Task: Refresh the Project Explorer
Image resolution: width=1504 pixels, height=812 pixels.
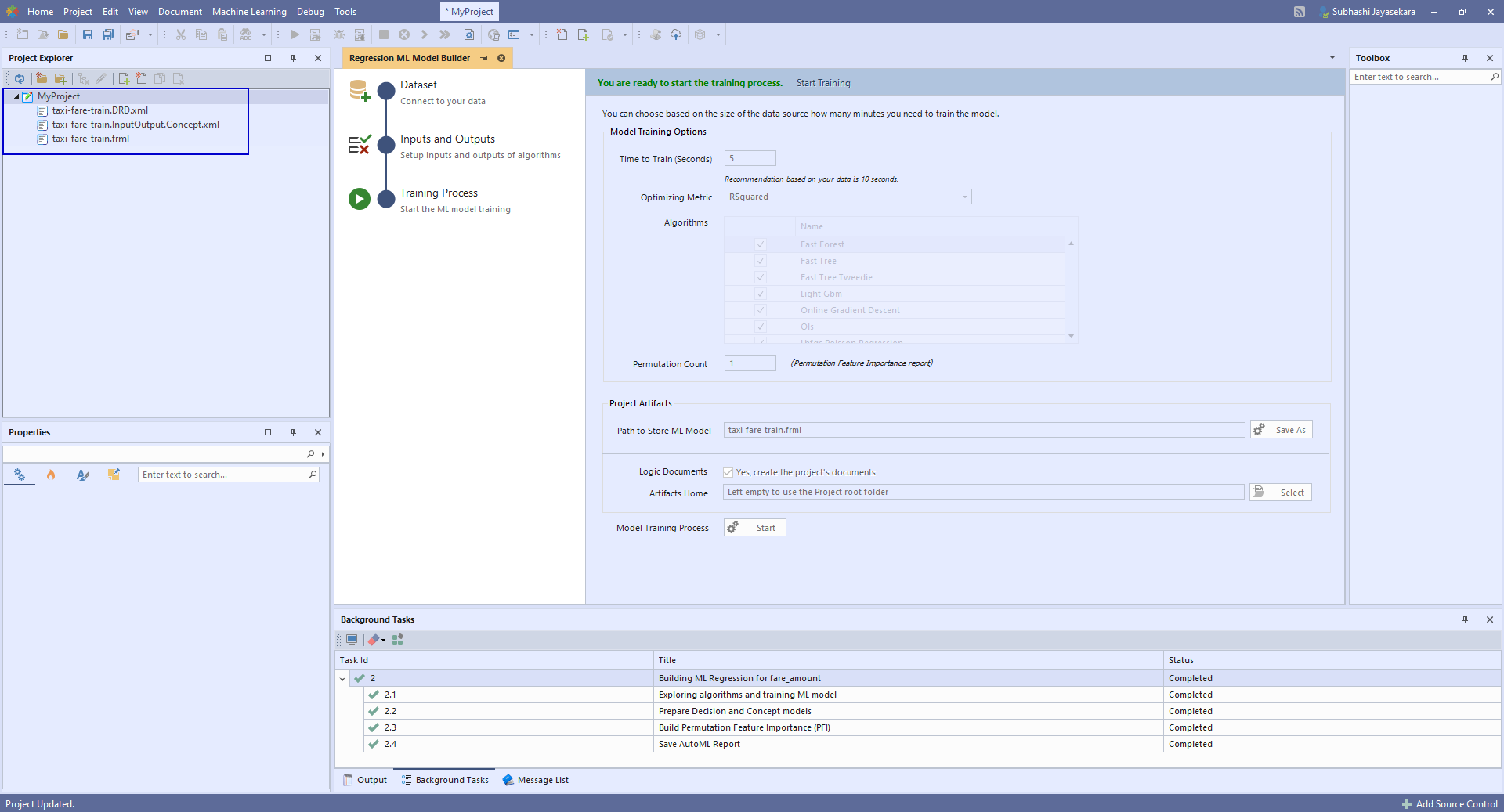Action: tap(20, 78)
